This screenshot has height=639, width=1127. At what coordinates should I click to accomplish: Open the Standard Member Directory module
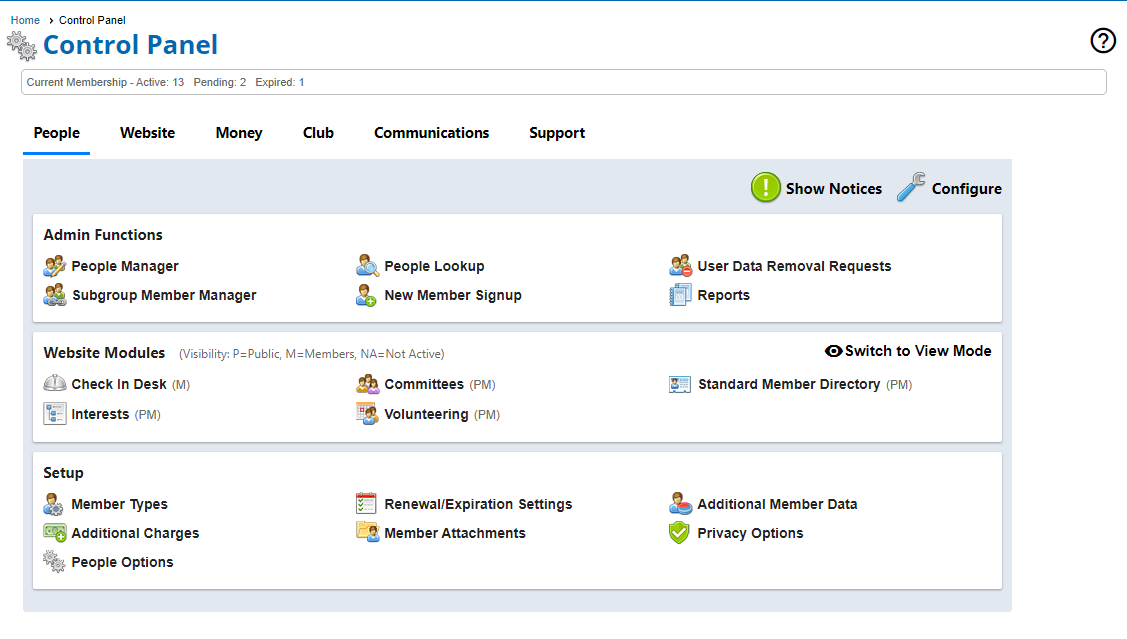(788, 384)
